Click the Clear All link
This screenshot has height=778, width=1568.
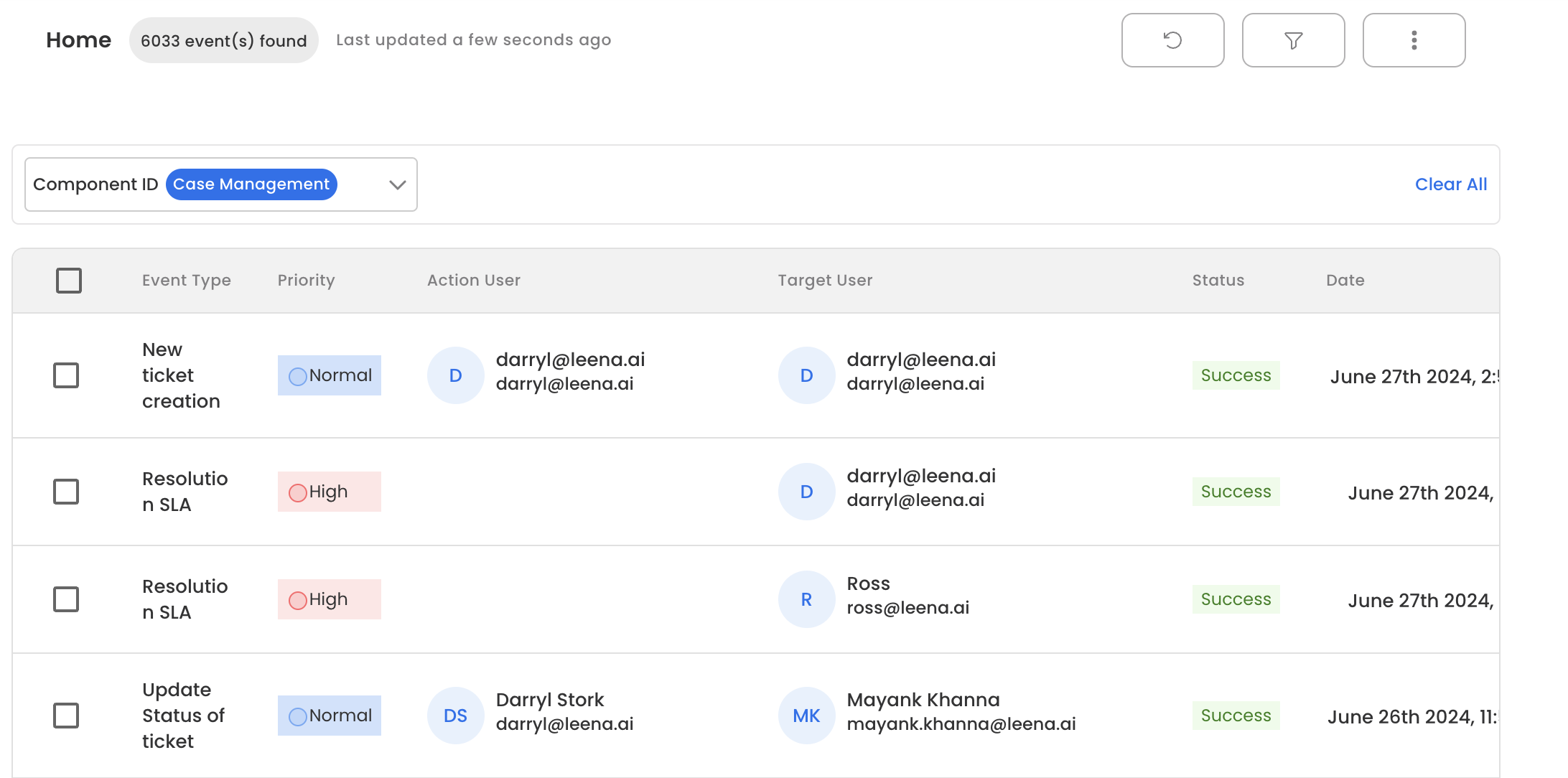[1450, 184]
